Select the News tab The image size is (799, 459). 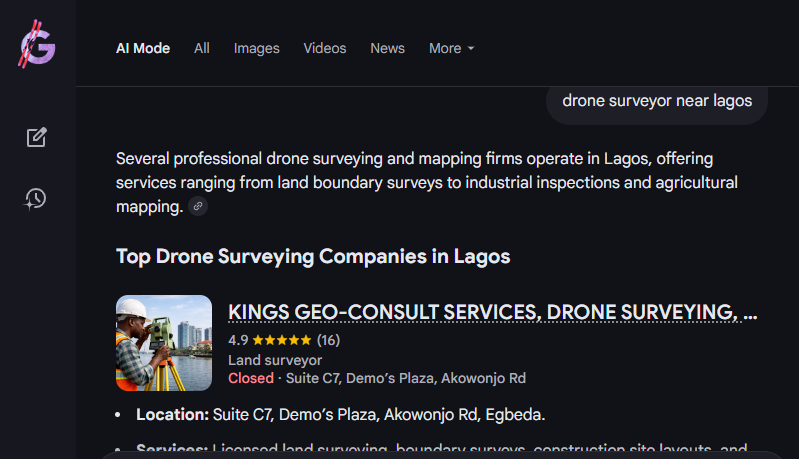(x=388, y=48)
